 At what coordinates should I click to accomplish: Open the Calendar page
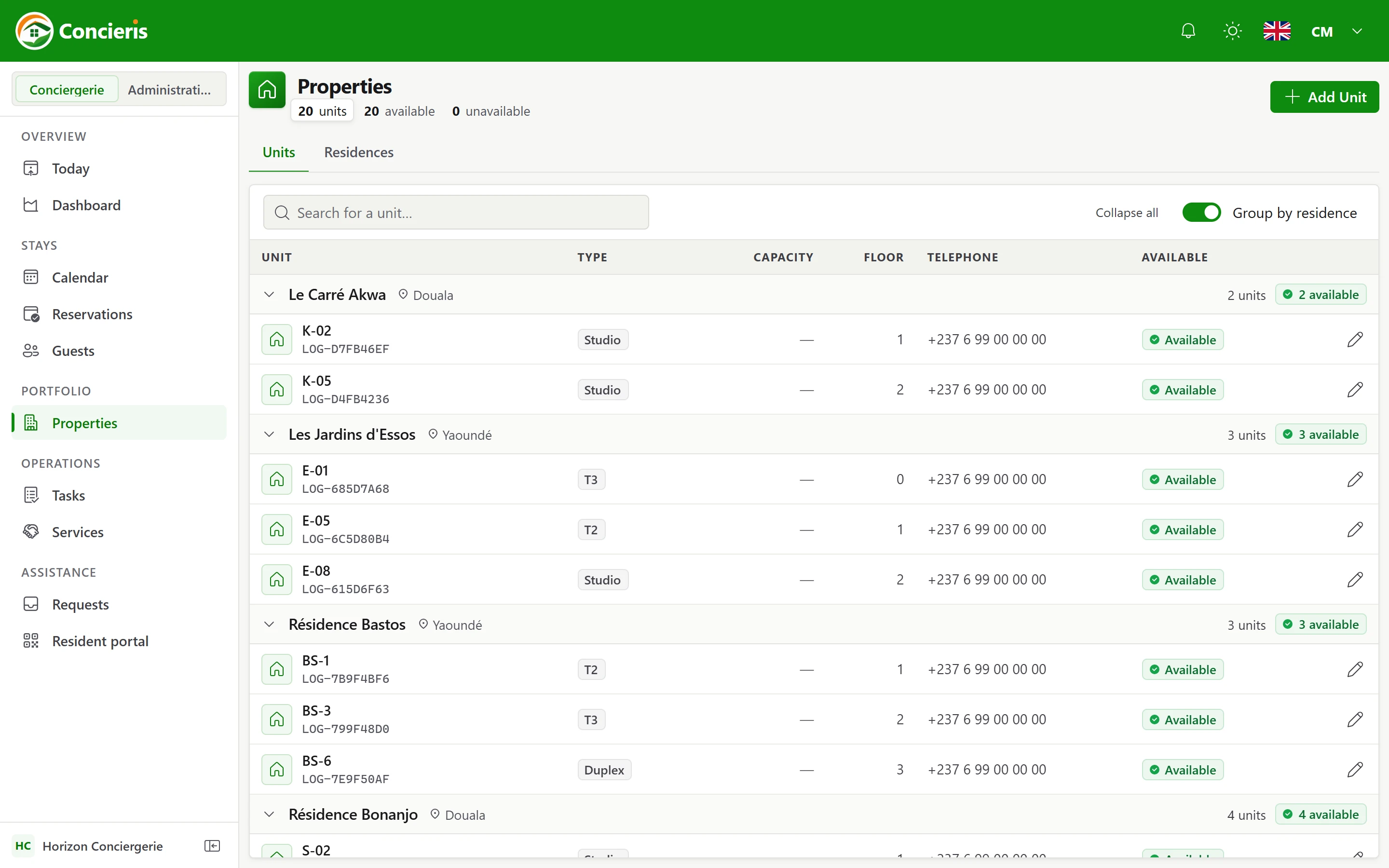(x=119, y=277)
